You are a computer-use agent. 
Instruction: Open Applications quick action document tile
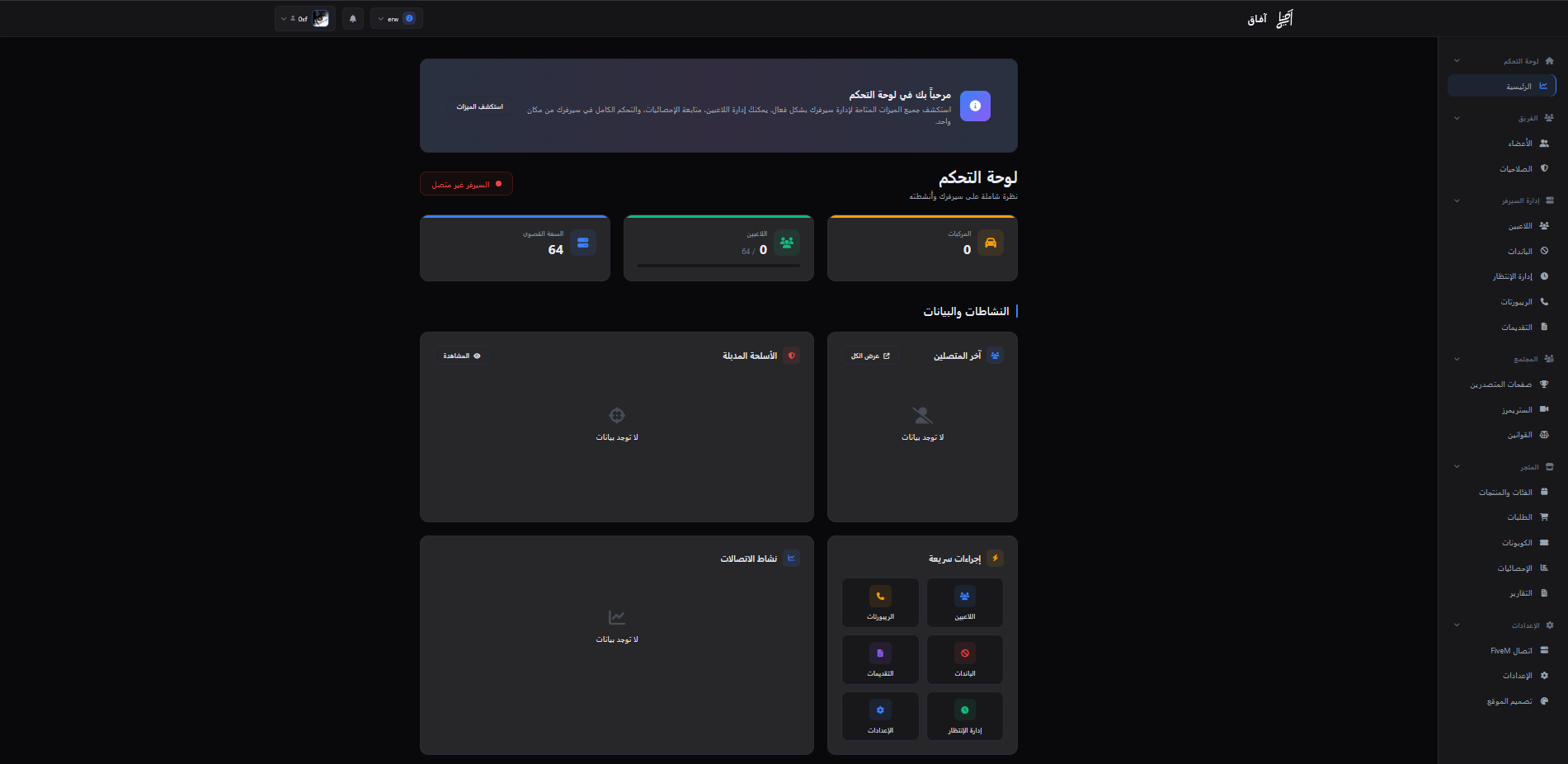pyautogui.click(x=880, y=659)
